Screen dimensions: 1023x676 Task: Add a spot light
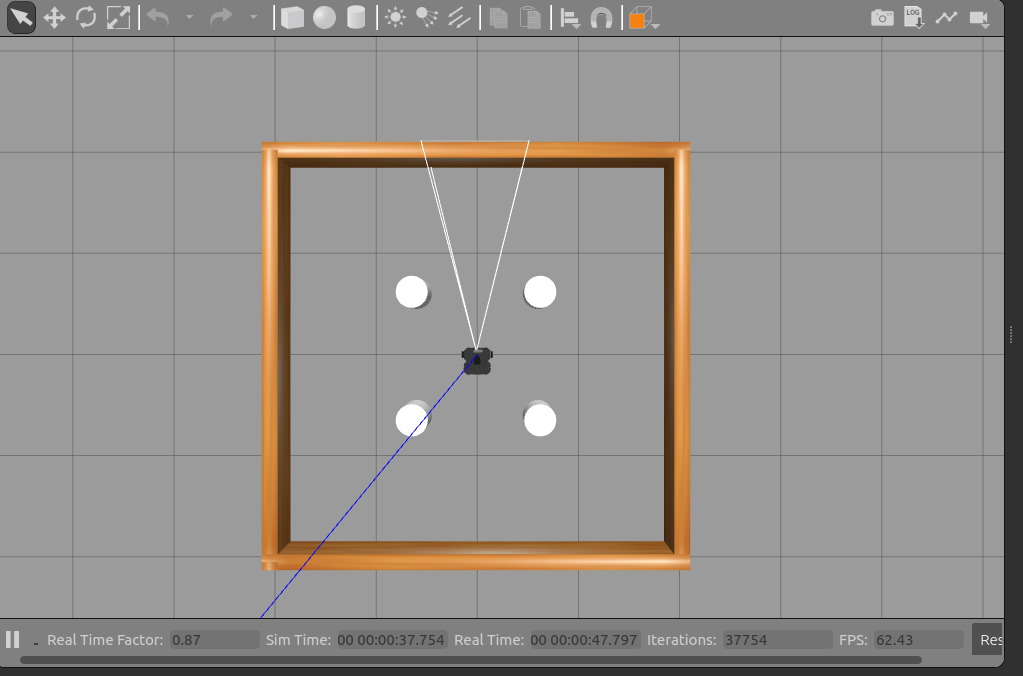[x=427, y=18]
